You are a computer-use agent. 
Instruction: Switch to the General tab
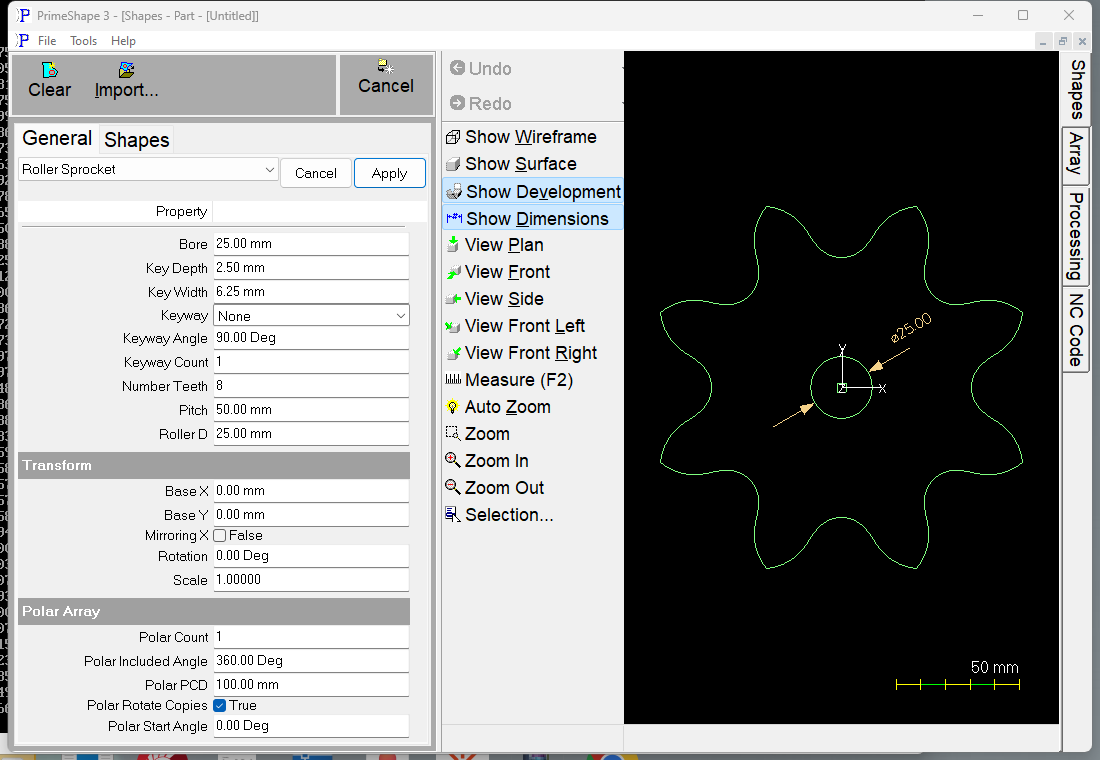click(x=57, y=138)
